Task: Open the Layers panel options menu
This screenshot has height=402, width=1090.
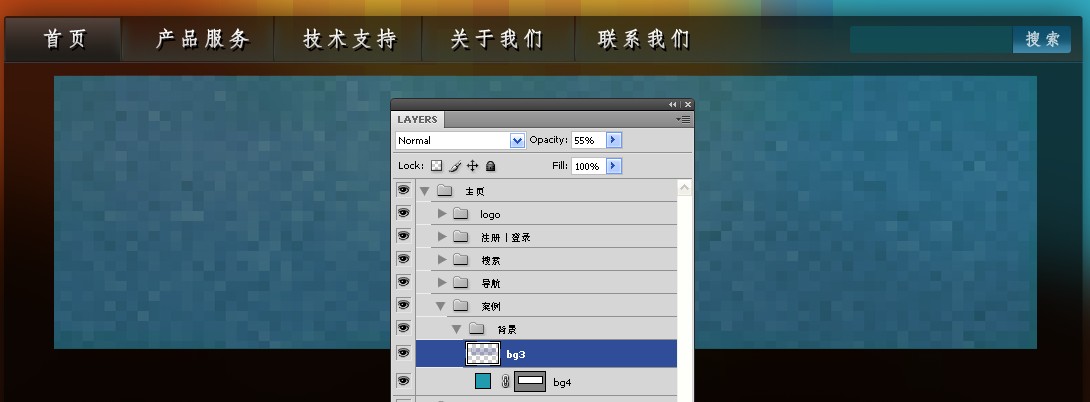Action: pyautogui.click(x=683, y=120)
